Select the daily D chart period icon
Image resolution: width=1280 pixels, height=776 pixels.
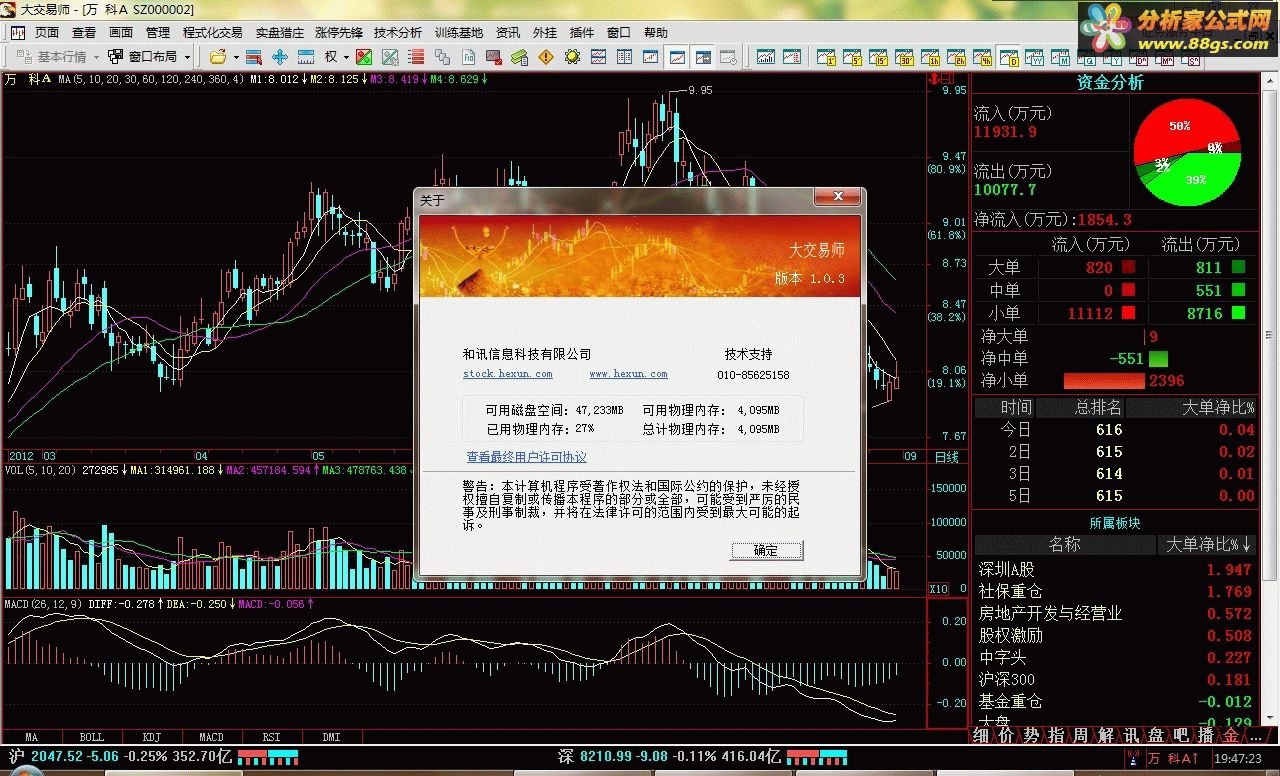point(1008,57)
